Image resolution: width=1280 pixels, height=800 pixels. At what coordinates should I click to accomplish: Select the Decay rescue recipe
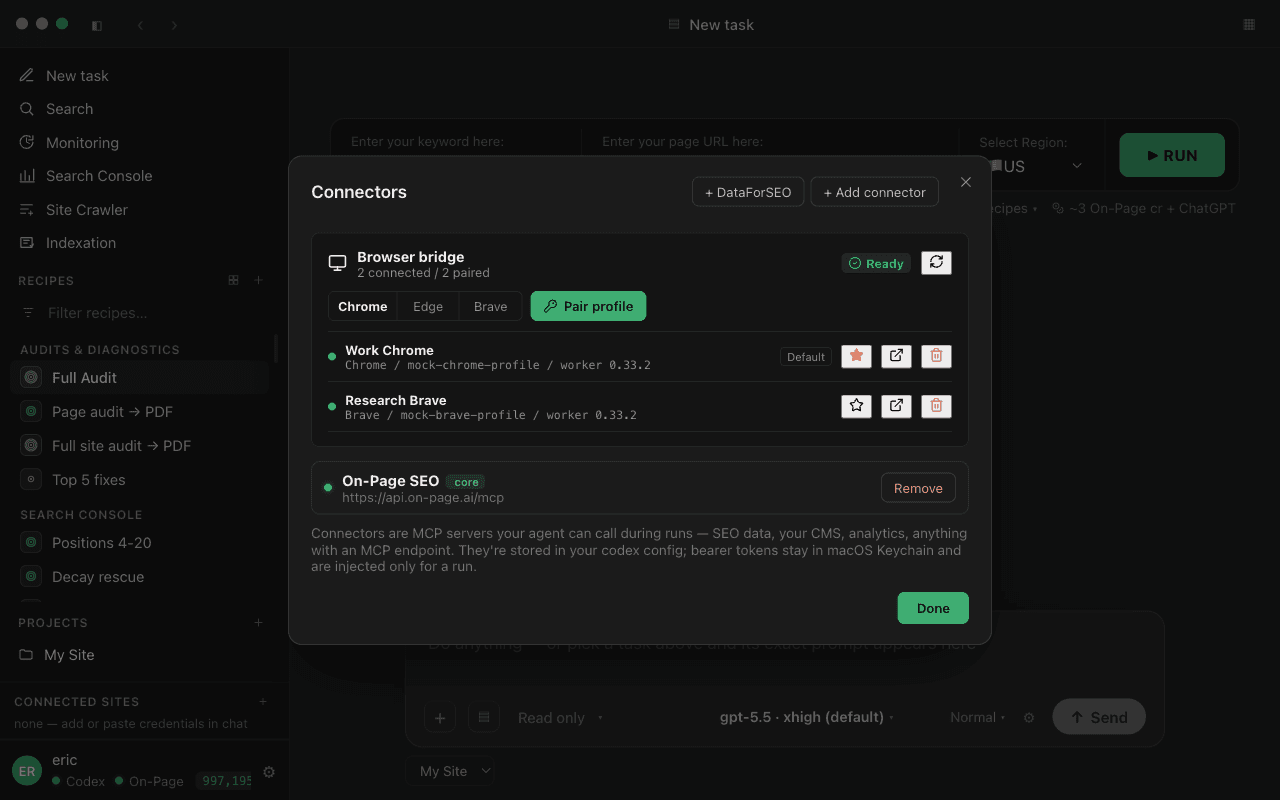click(x=140, y=577)
